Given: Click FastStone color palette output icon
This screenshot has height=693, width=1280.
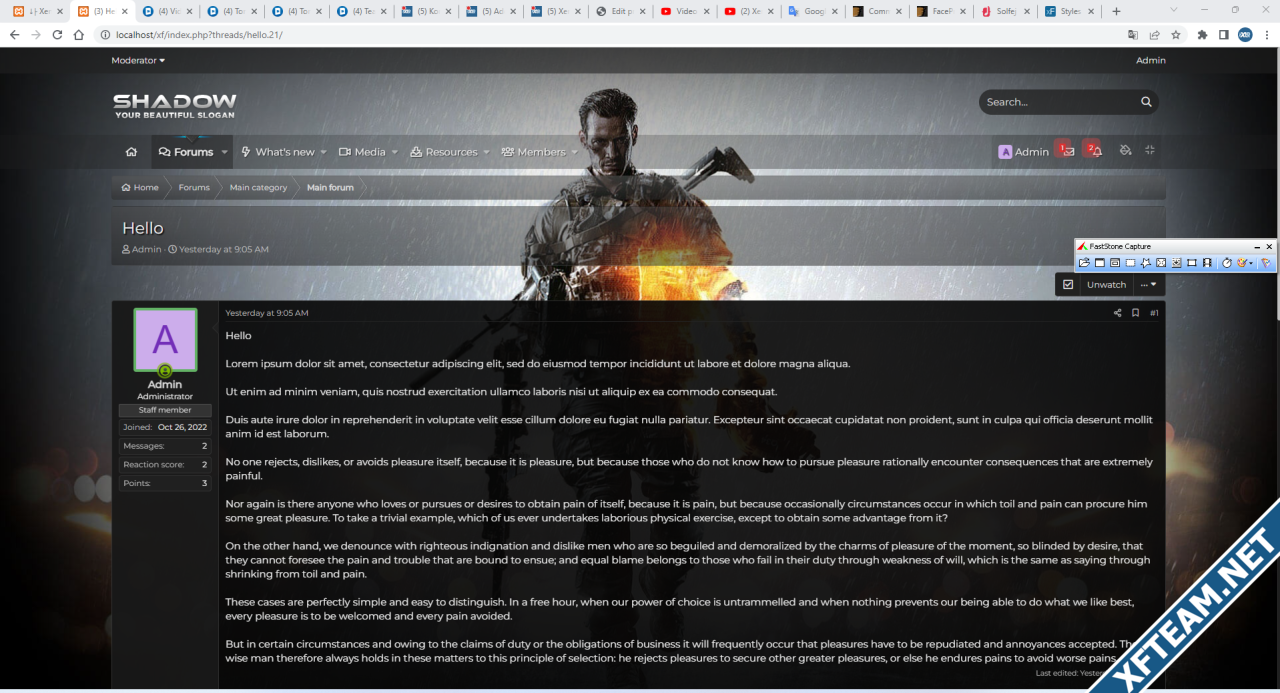Looking at the screenshot, I should pos(1244,263).
